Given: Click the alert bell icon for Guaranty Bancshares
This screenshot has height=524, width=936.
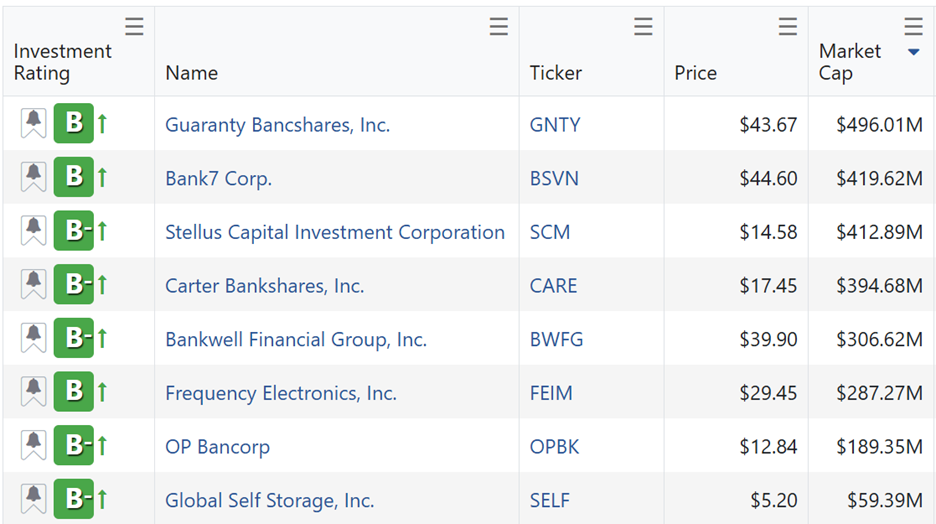Looking at the screenshot, I should coord(33,124).
